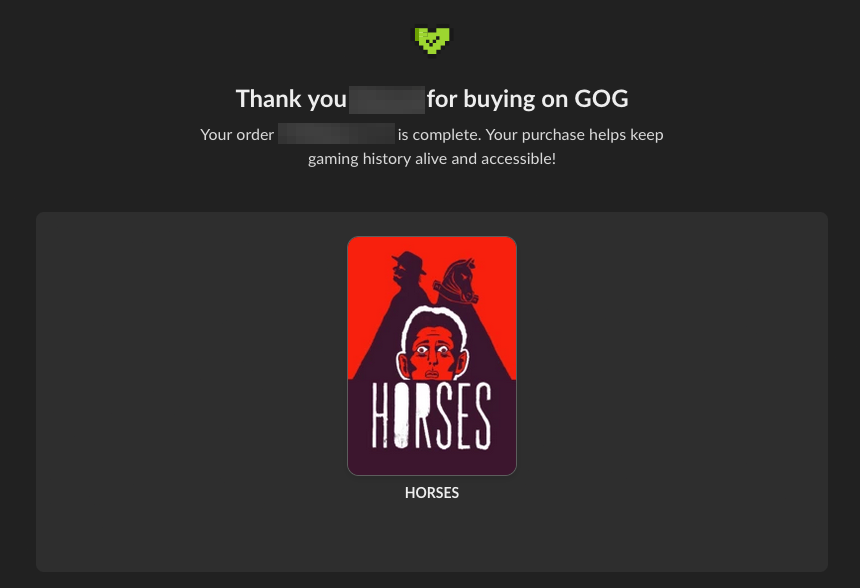Open the HORSES game cover thumbnail

point(432,355)
